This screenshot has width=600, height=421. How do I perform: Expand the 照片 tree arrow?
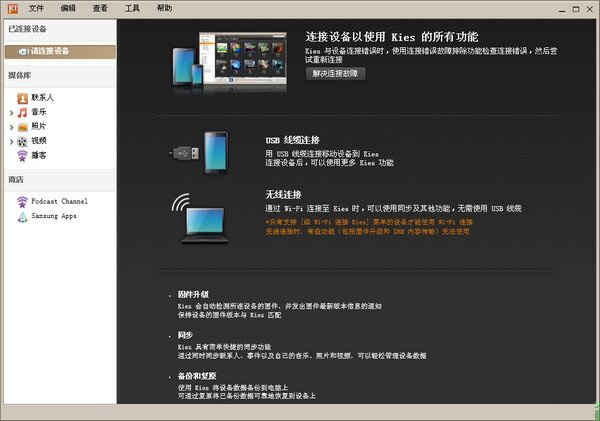click(10, 127)
